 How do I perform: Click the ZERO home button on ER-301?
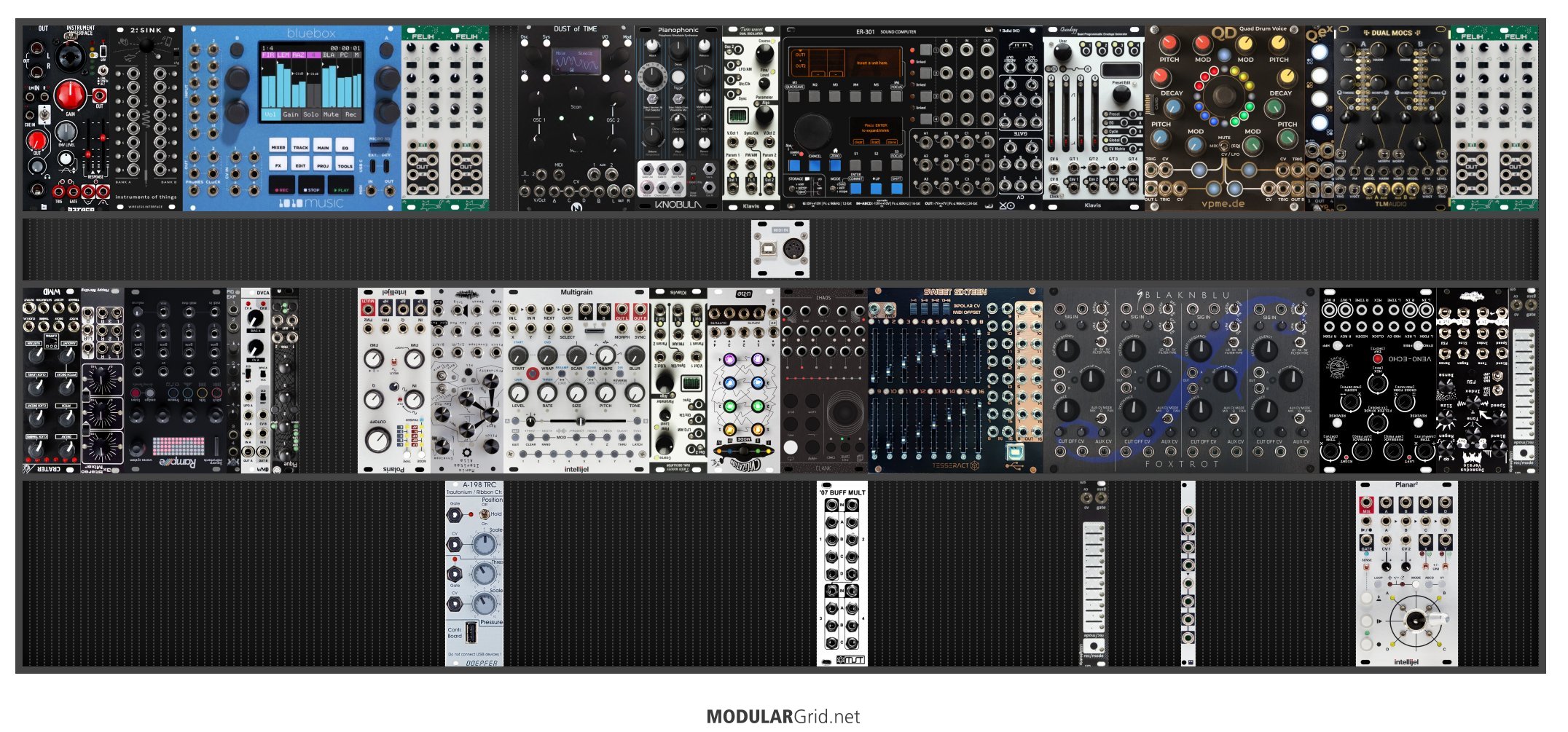(834, 166)
